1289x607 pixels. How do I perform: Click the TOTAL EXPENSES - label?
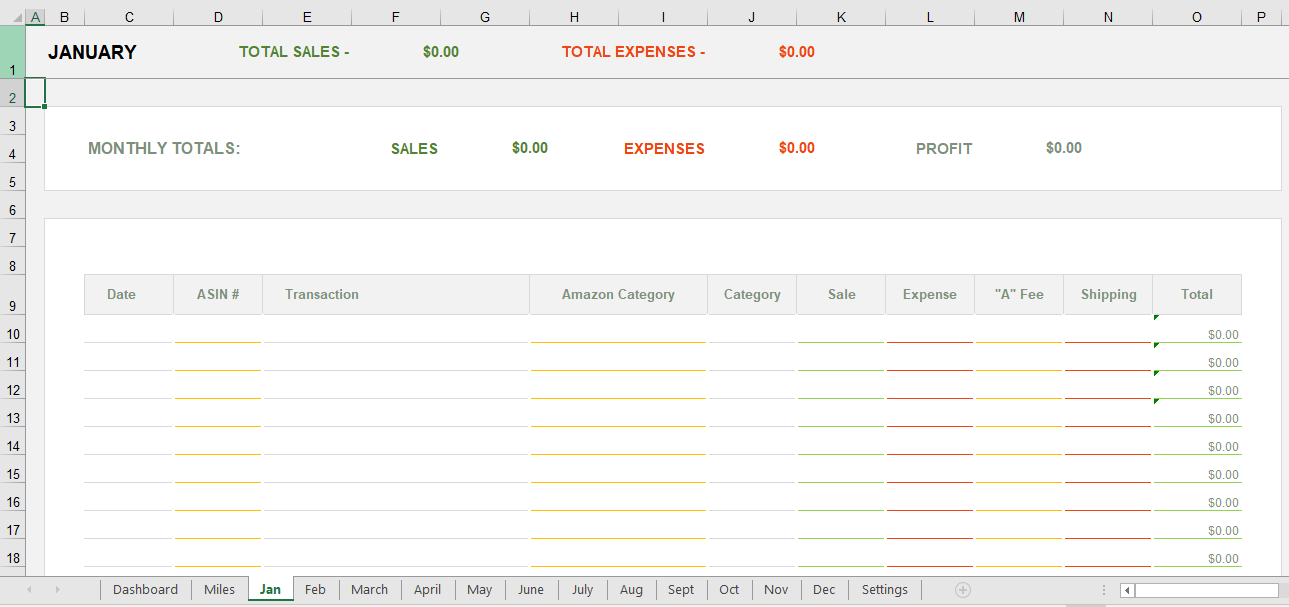point(633,52)
